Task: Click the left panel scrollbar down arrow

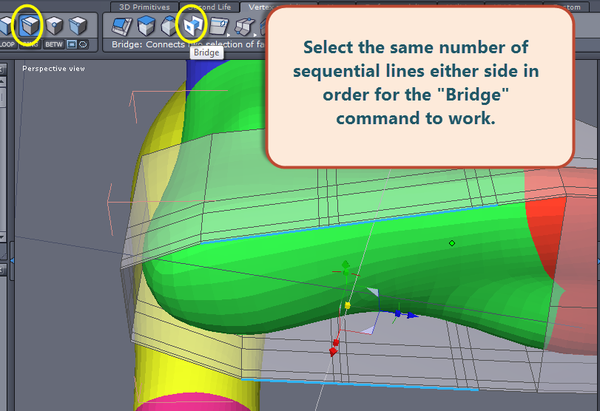Action: 2,236
